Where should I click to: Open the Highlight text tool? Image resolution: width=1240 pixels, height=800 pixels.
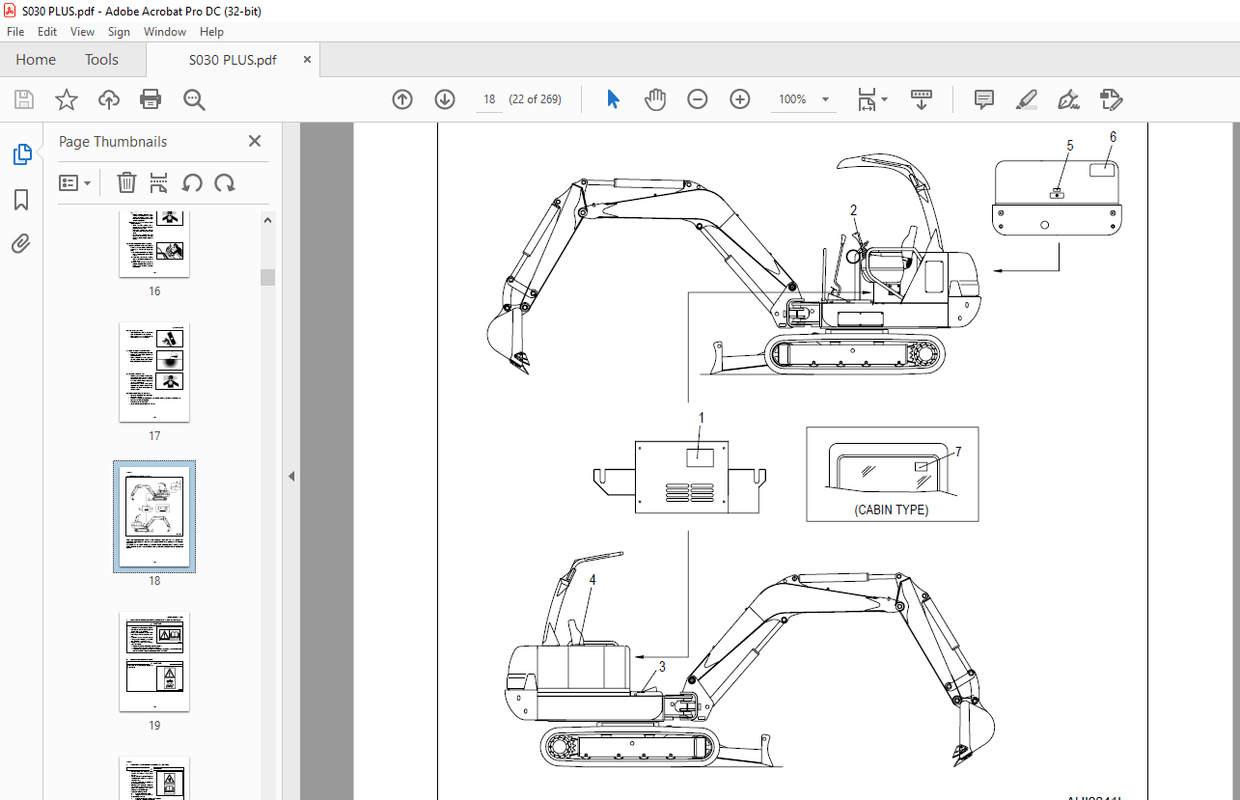point(1026,99)
